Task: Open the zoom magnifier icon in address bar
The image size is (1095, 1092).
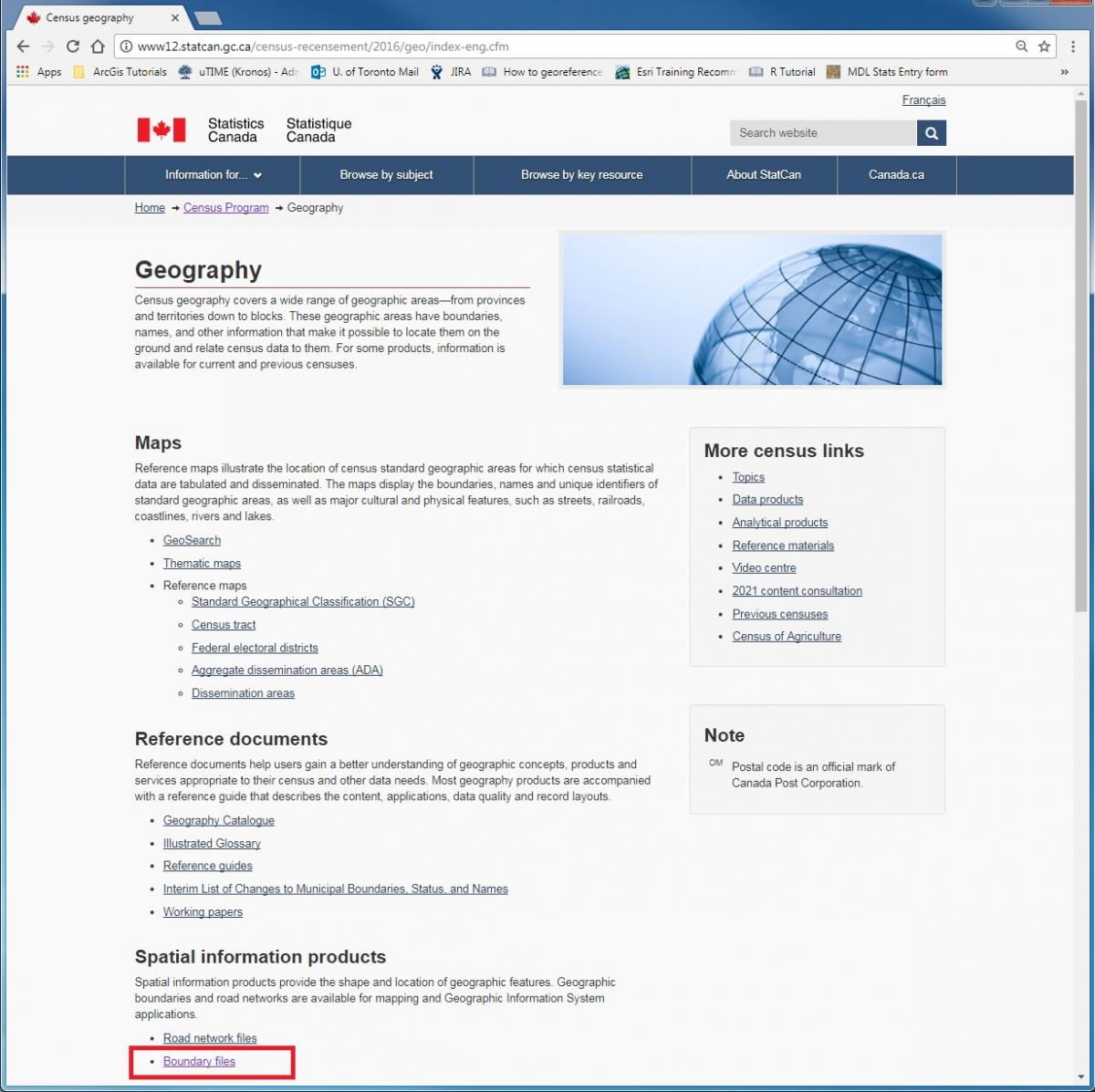Action: click(1022, 47)
